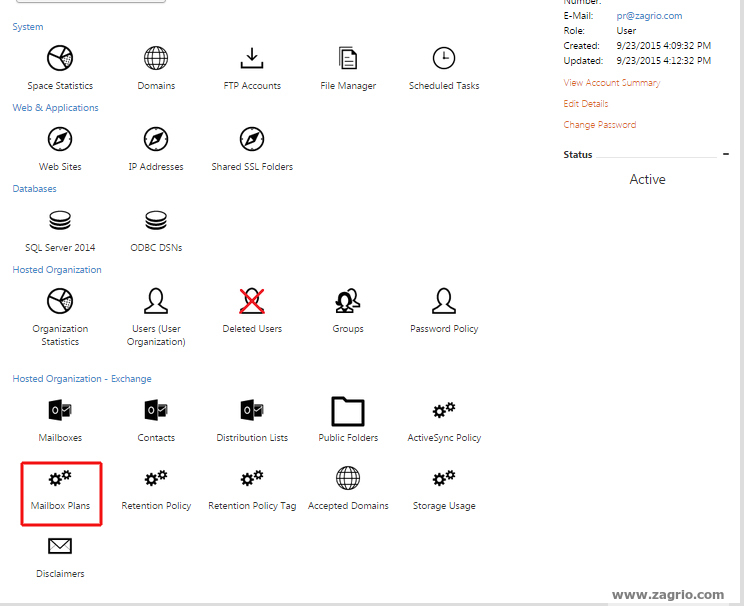
Task: Open Password Policy user icon
Action: (x=444, y=301)
